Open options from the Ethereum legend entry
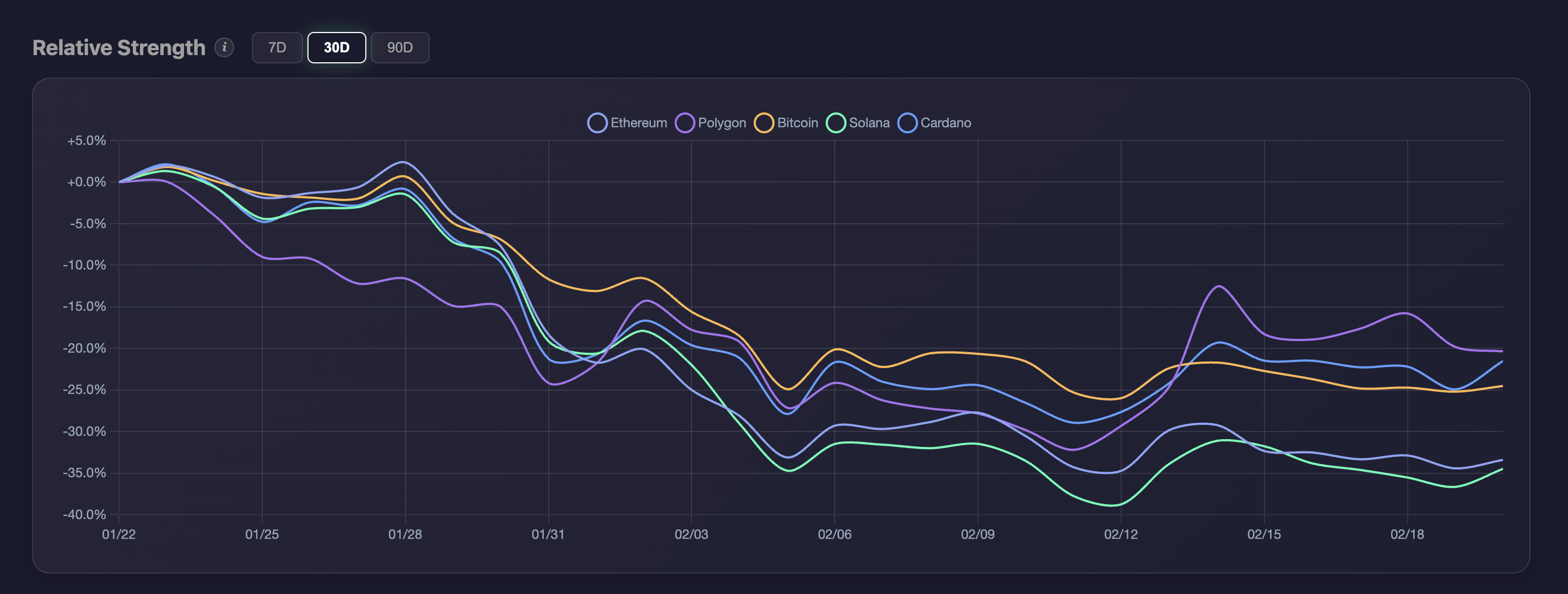1568x594 pixels. [639, 122]
